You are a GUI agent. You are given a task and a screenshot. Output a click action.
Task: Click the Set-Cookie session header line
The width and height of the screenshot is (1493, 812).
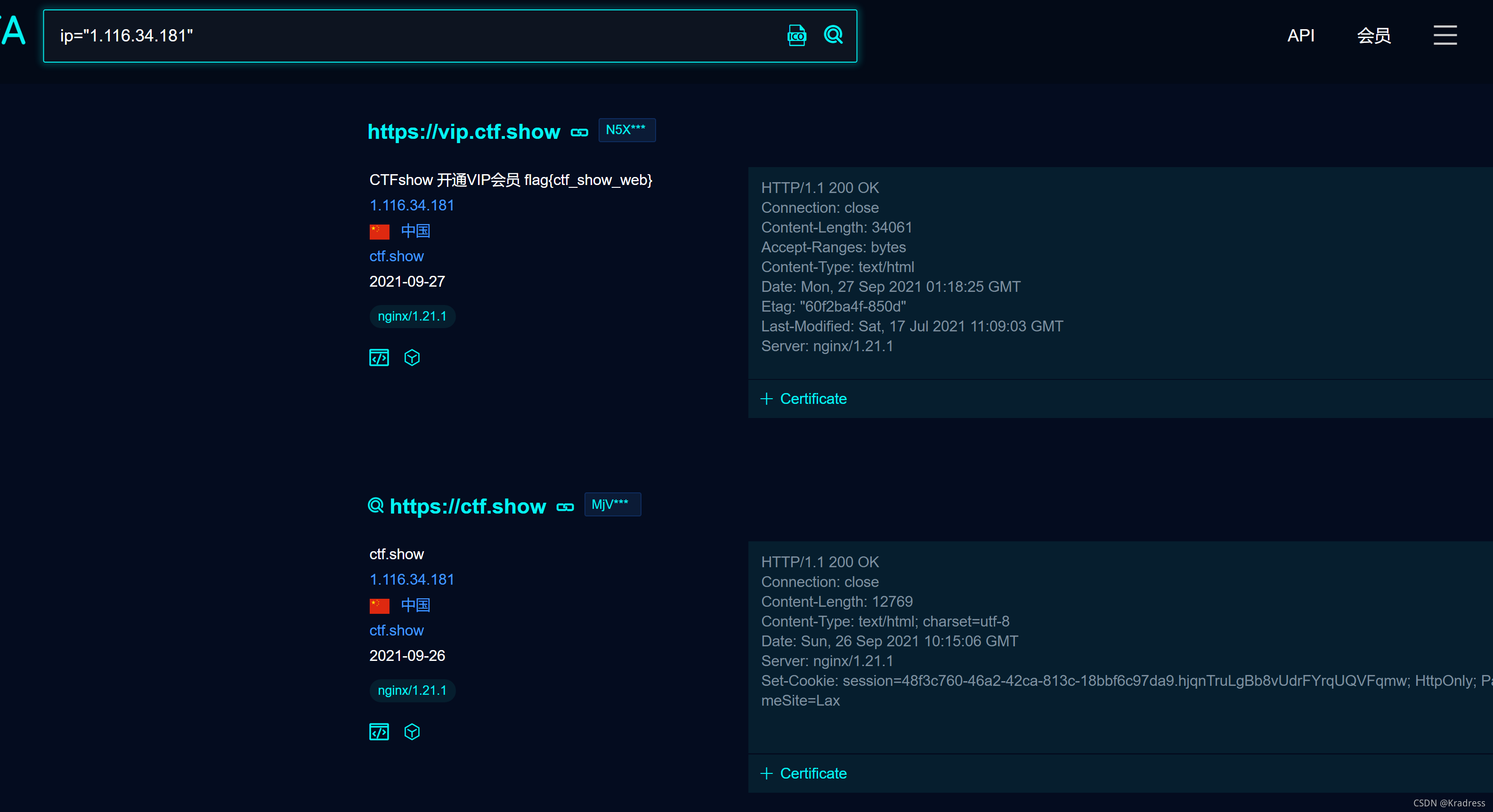pyautogui.click(x=1127, y=681)
